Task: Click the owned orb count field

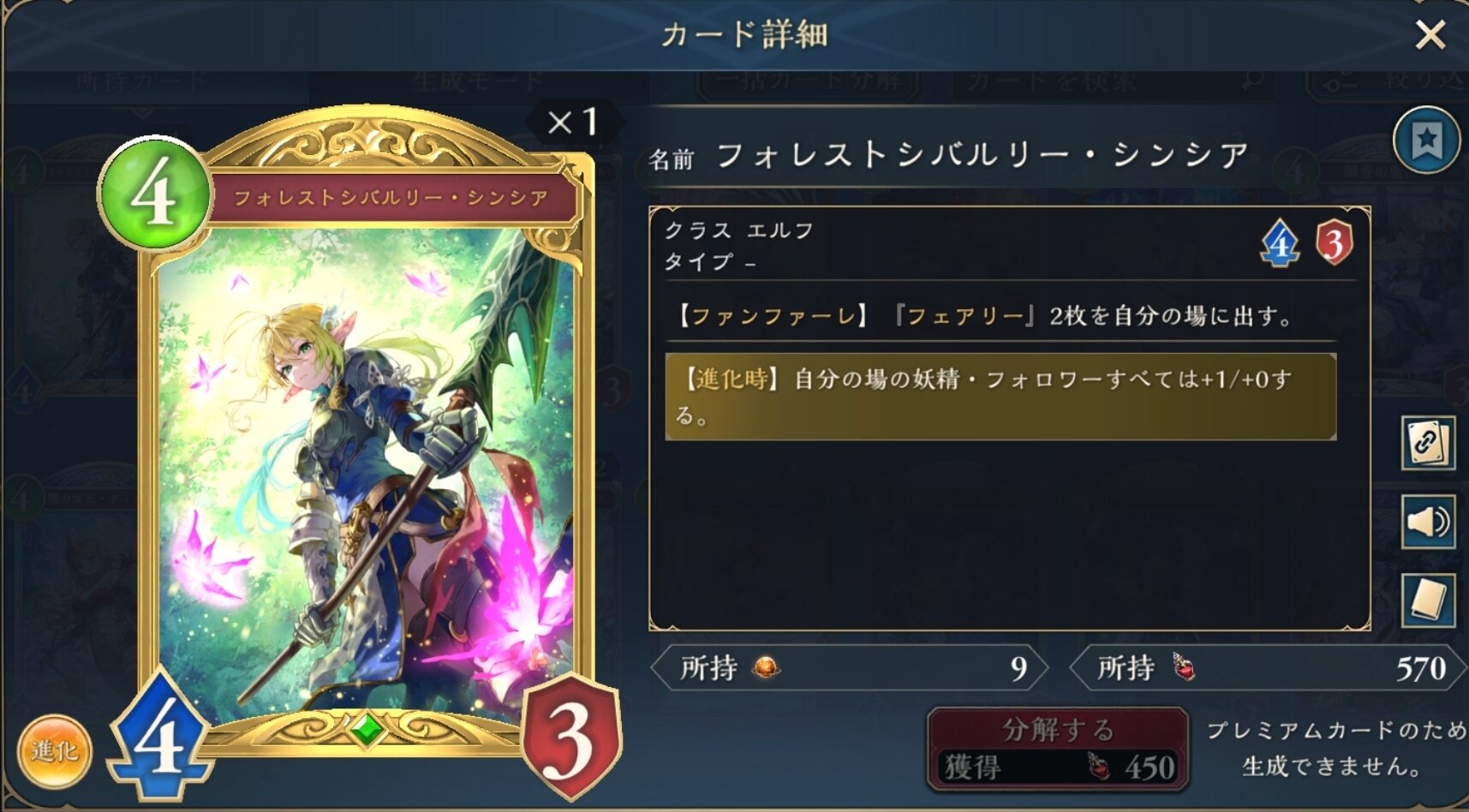Action: point(850,668)
